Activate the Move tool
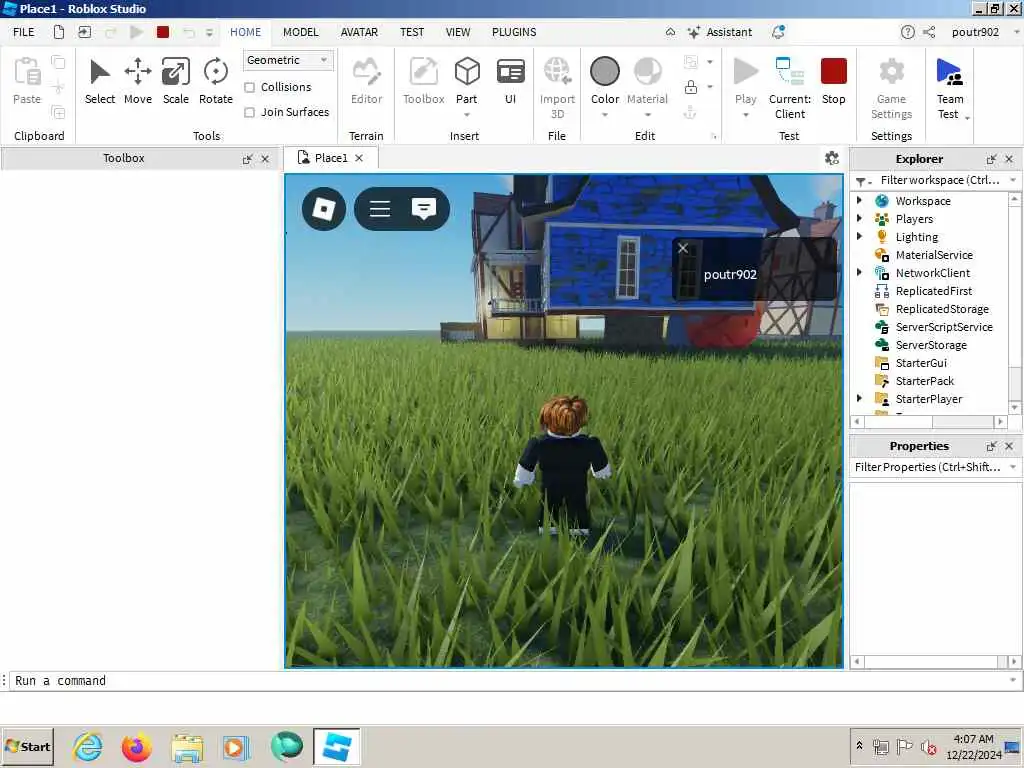Screen dimensions: 1024x768 tap(138, 81)
